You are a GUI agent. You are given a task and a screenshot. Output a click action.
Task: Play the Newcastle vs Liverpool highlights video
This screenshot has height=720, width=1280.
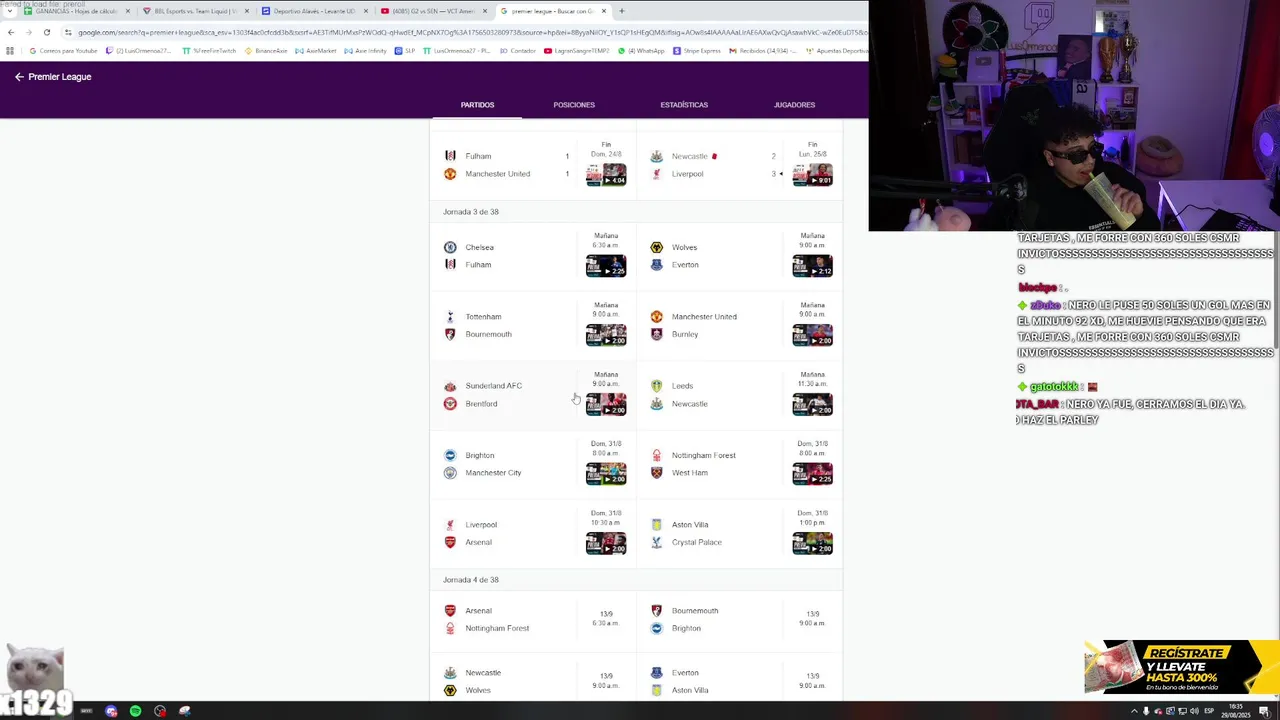[812, 175]
